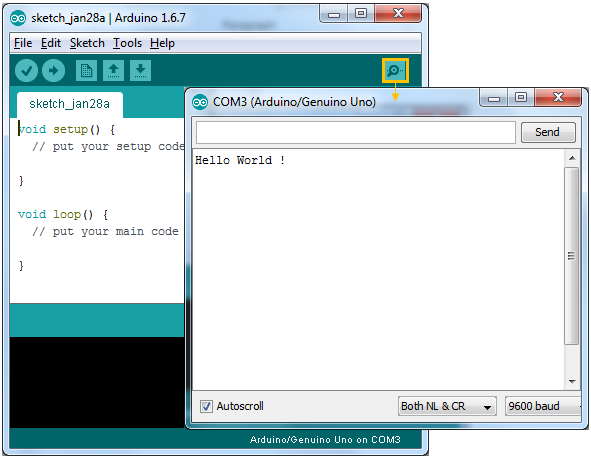Image resolution: width=591 pixels, height=459 pixels.
Task: Open the Serial Monitor magnifier icon
Action: pyautogui.click(x=395, y=70)
